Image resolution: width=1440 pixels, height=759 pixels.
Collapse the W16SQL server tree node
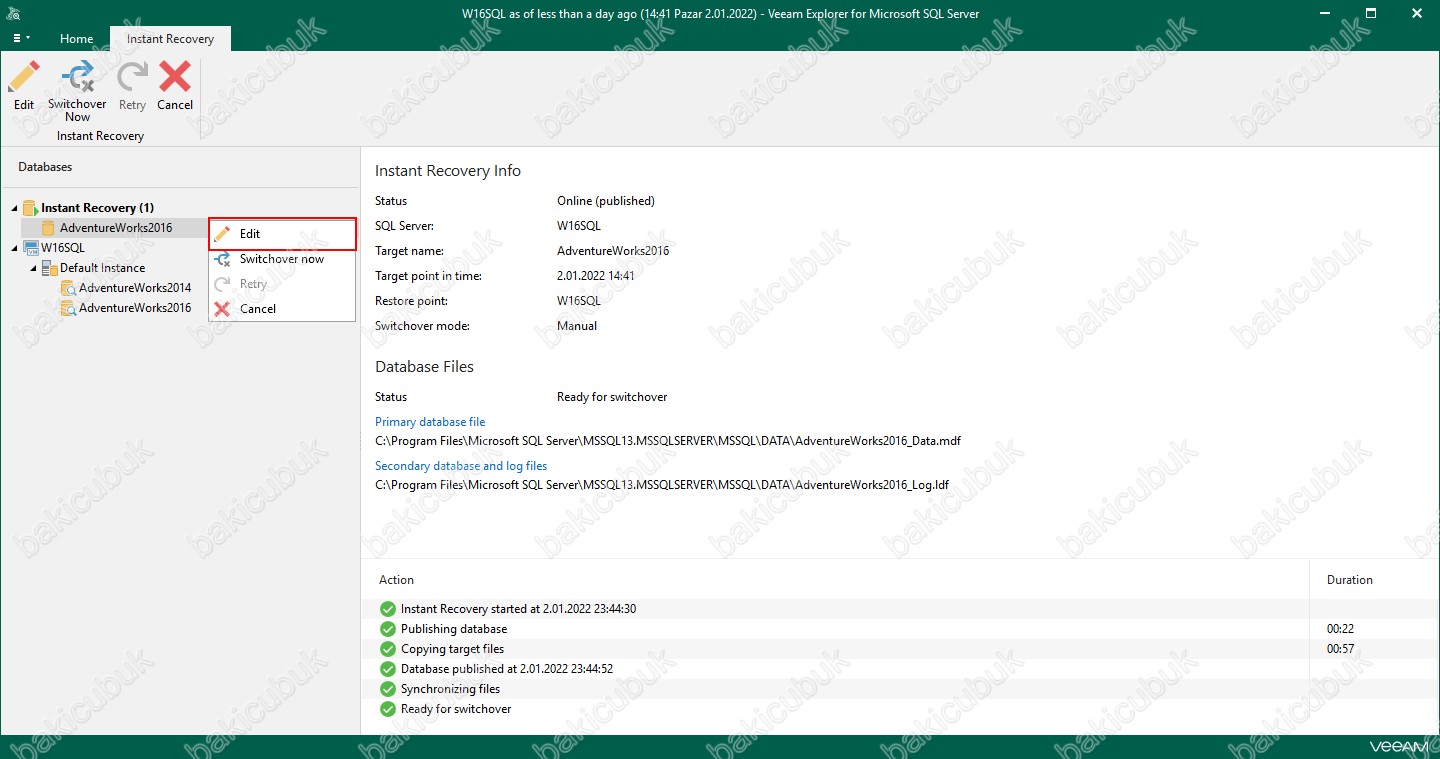pos(14,248)
